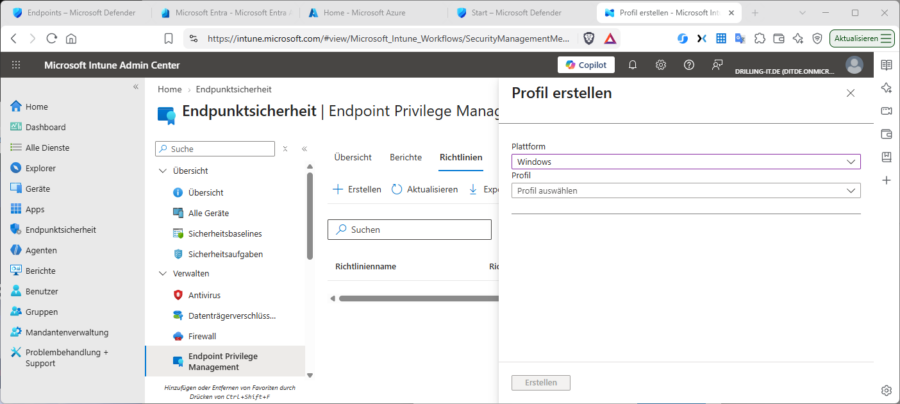This screenshot has height=404, width=900.
Task: Open Problembehandlung + Support
Action: pos(60,358)
